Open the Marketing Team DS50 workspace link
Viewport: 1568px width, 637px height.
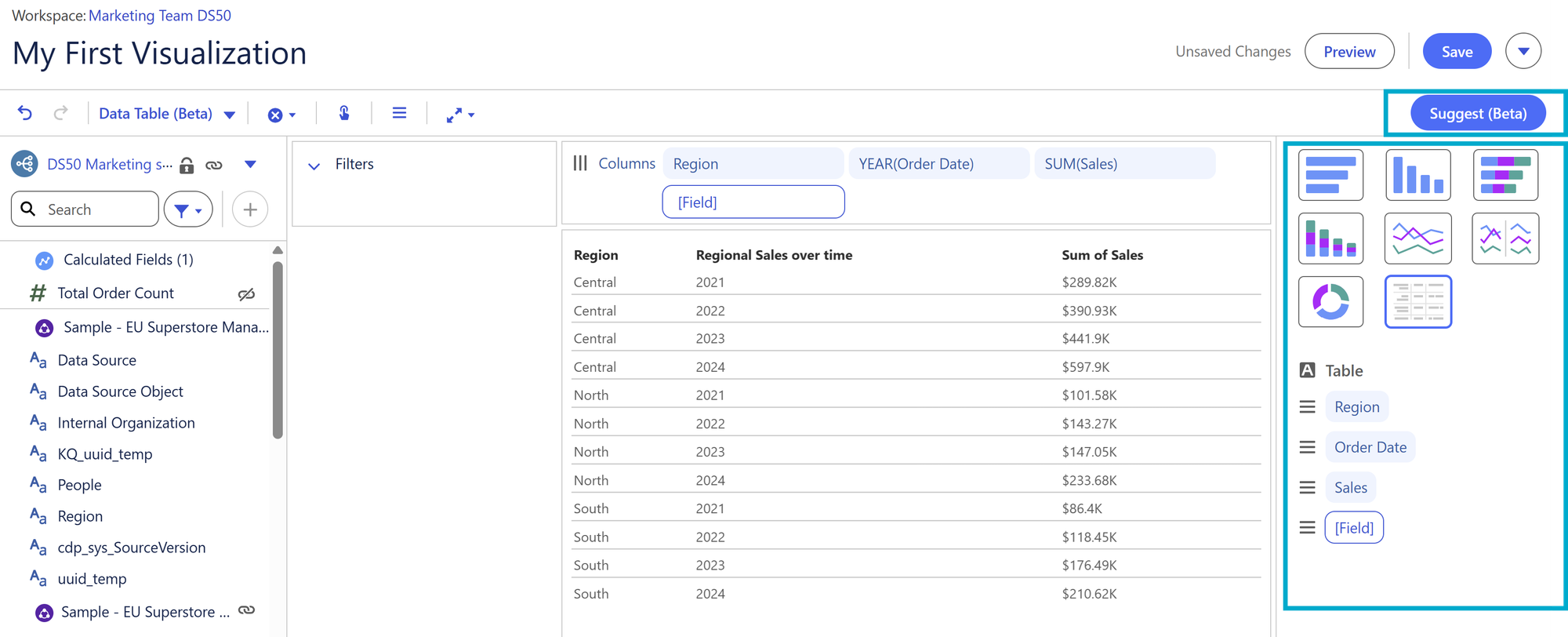pos(159,15)
